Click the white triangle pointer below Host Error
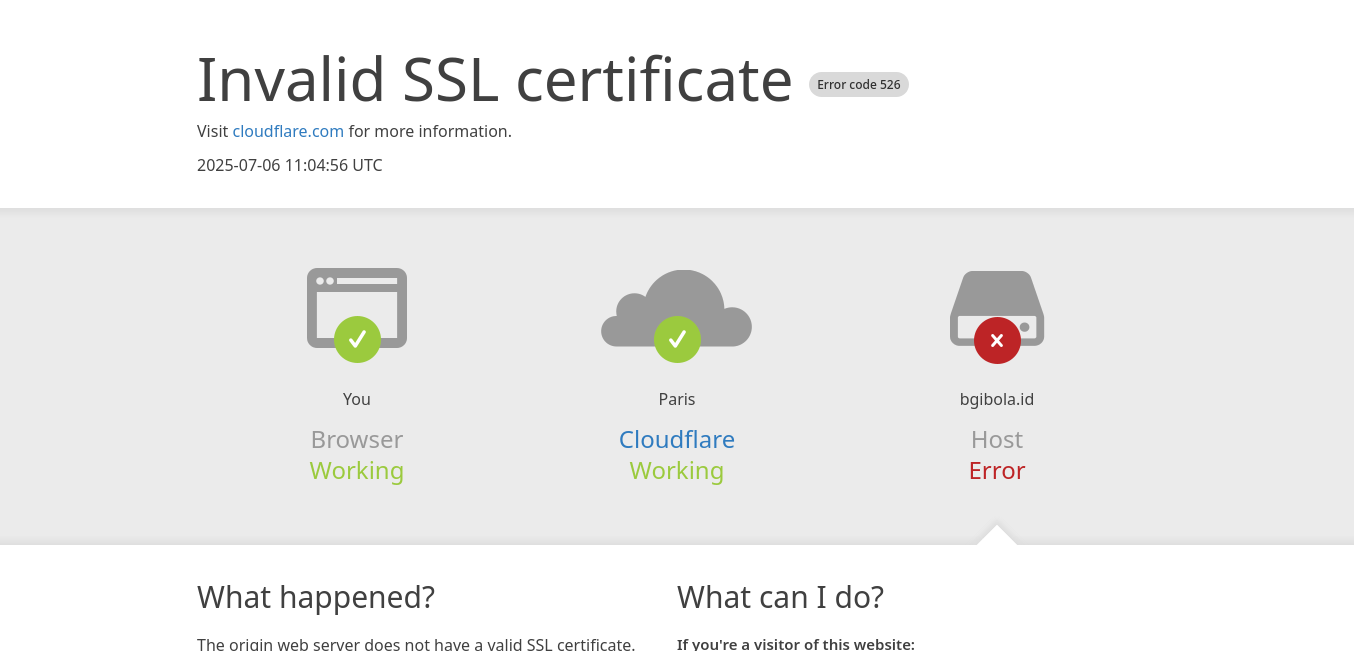Screen dimensions: 1366x651 (x=997, y=537)
